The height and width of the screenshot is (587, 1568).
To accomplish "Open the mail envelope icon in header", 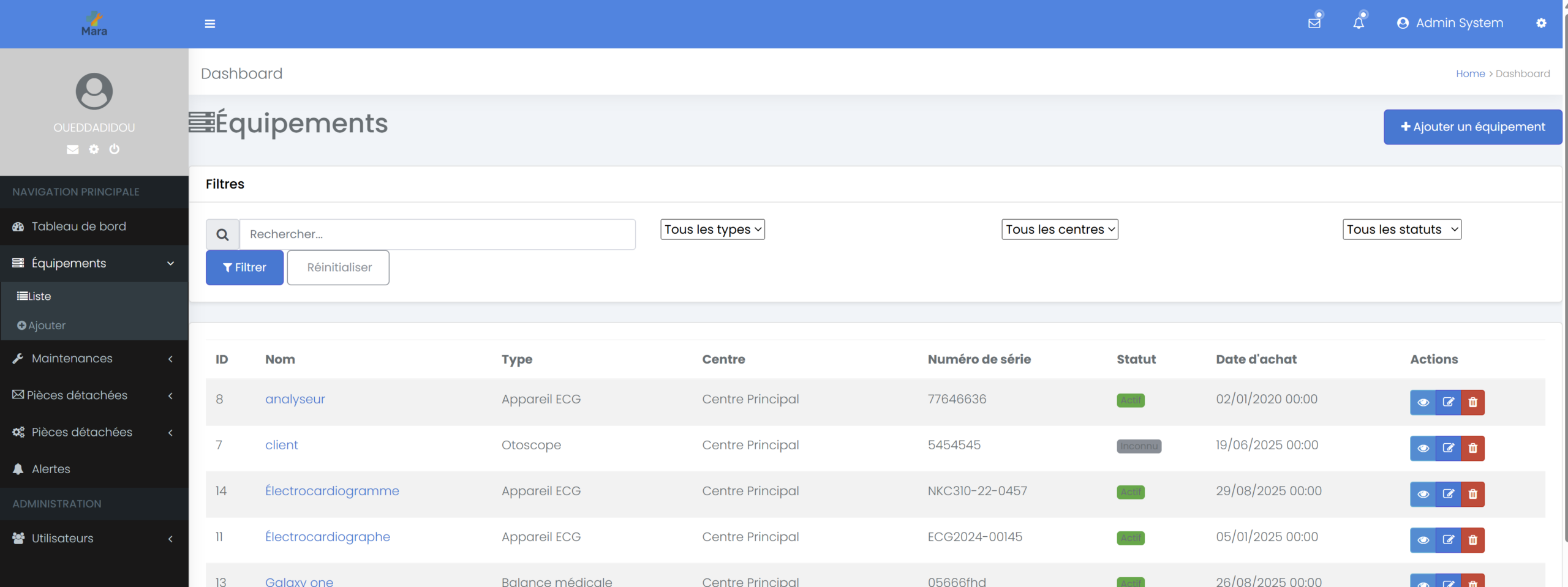I will click(x=1314, y=23).
